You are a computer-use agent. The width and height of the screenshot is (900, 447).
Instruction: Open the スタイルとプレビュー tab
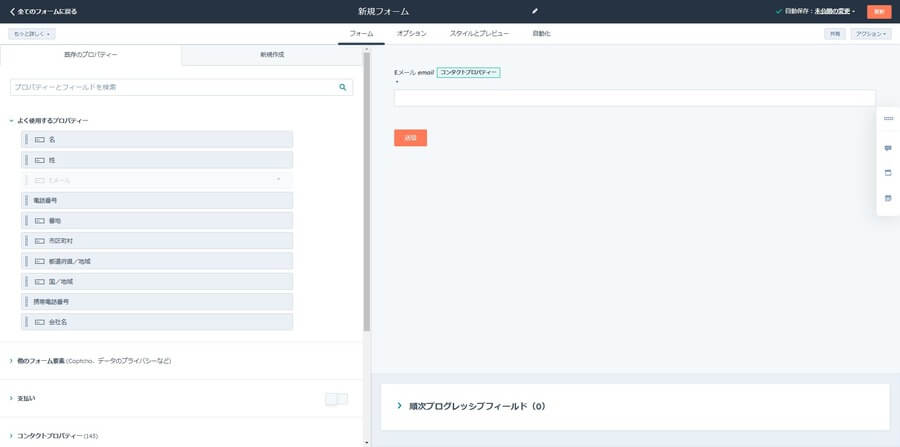pyautogui.click(x=479, y=34)
